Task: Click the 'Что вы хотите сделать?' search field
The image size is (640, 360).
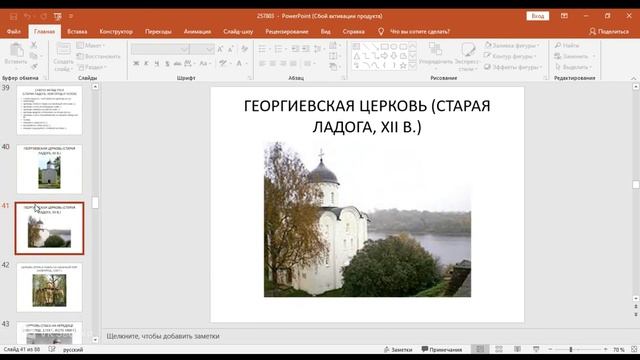Action: point(420,31)
